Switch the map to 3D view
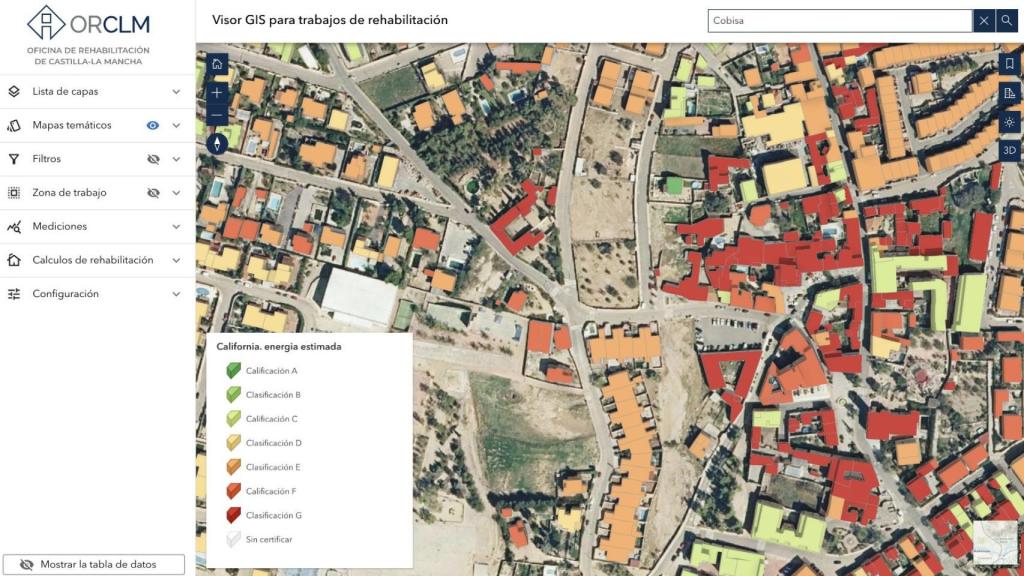Screen dimensions: 1024x576 [1009, 151]
